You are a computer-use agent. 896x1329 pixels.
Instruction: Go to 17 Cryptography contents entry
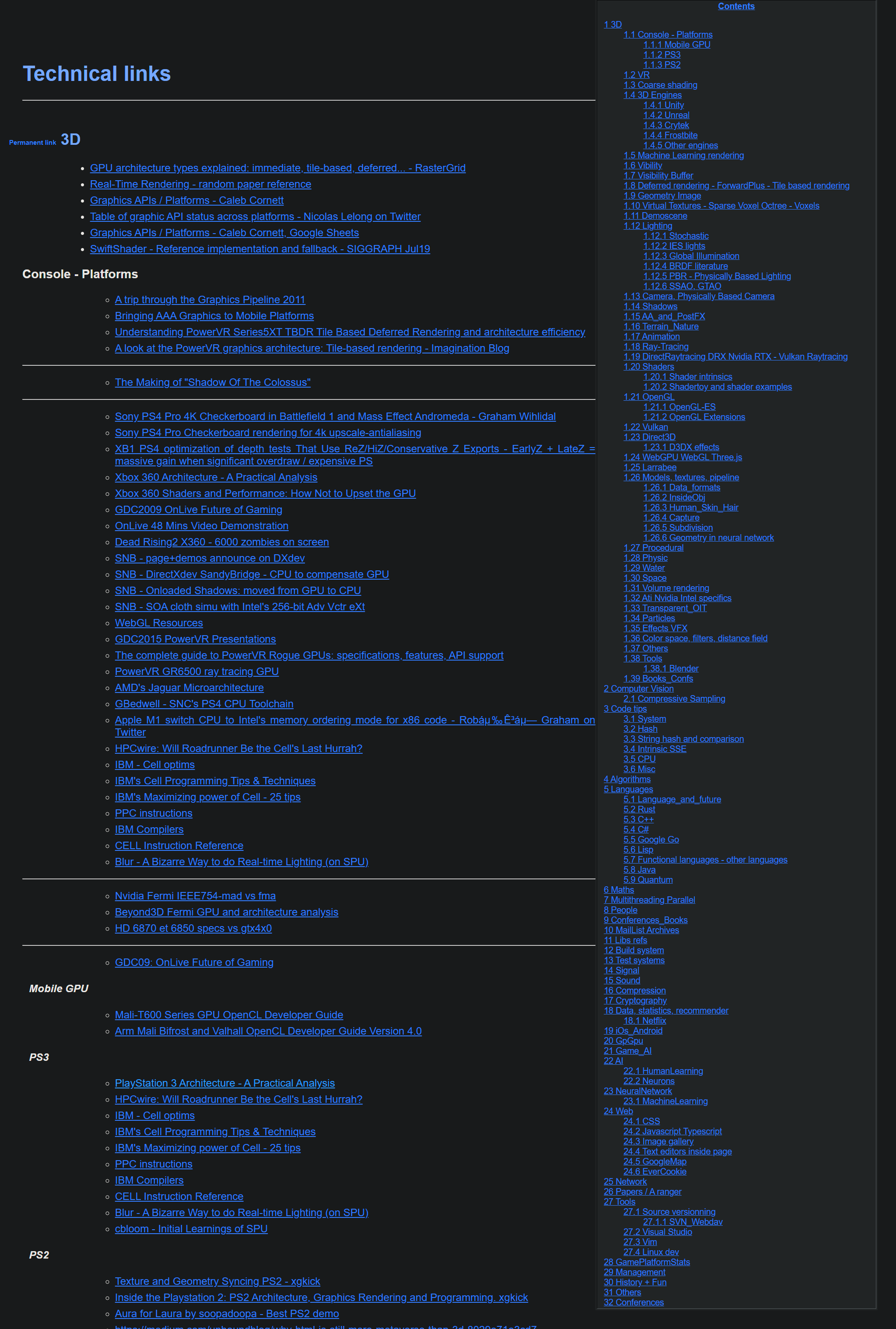pyautogui.click(x=635, y=1000)
